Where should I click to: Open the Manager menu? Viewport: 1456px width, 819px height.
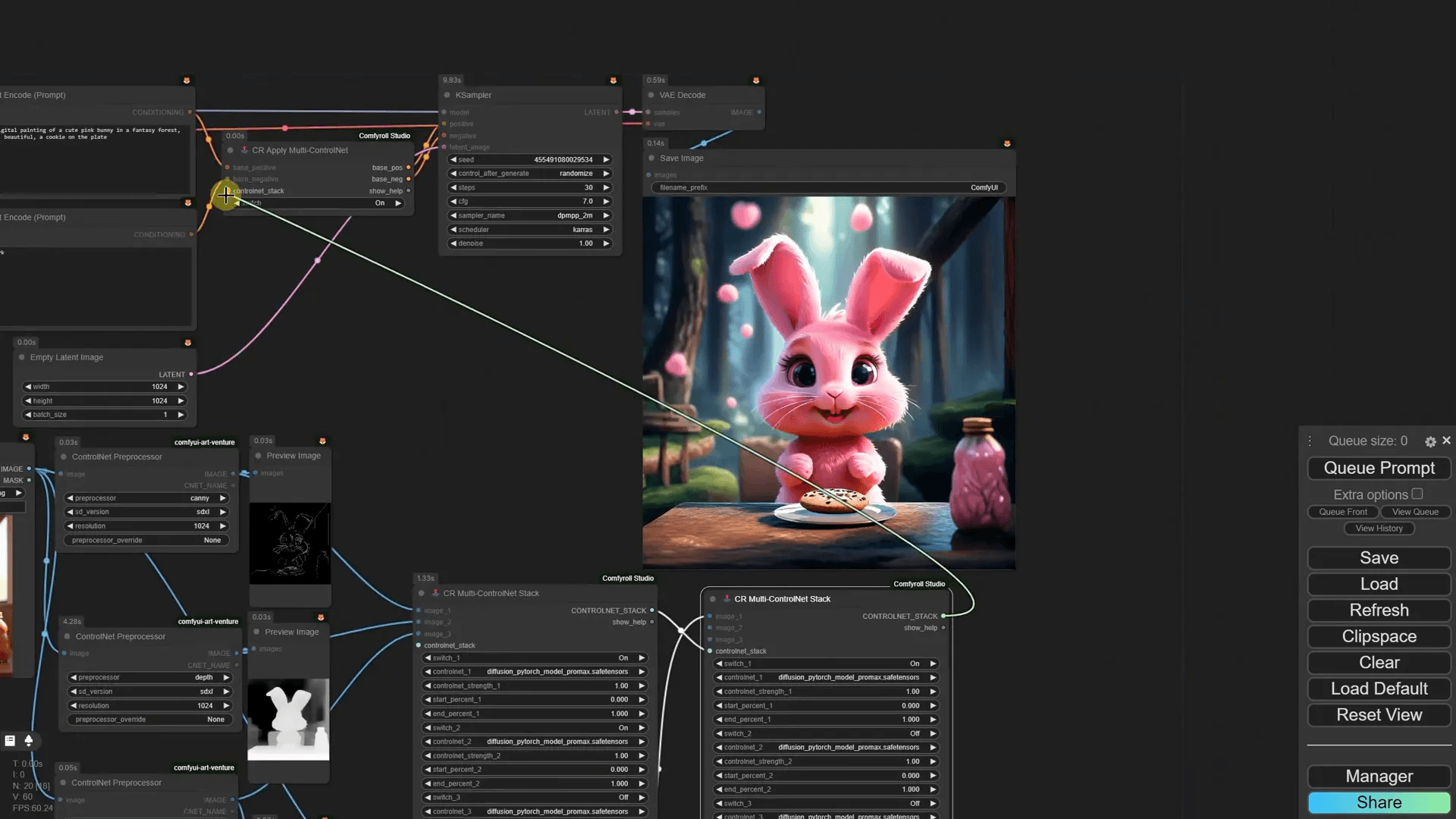1379,777
